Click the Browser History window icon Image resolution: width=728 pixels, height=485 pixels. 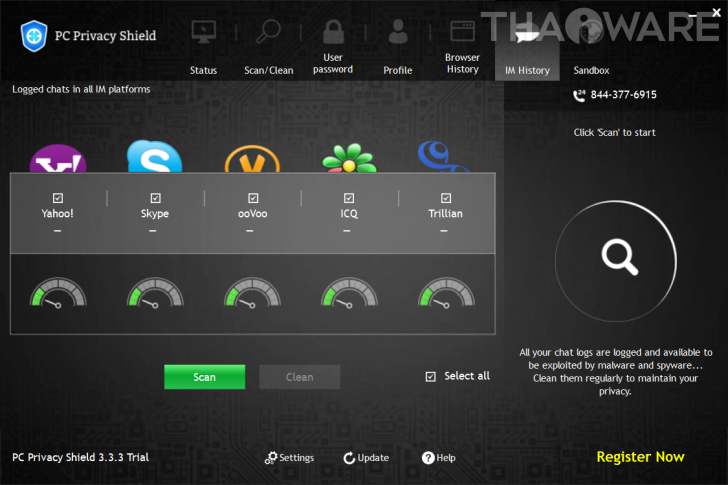tap(462, 31)
